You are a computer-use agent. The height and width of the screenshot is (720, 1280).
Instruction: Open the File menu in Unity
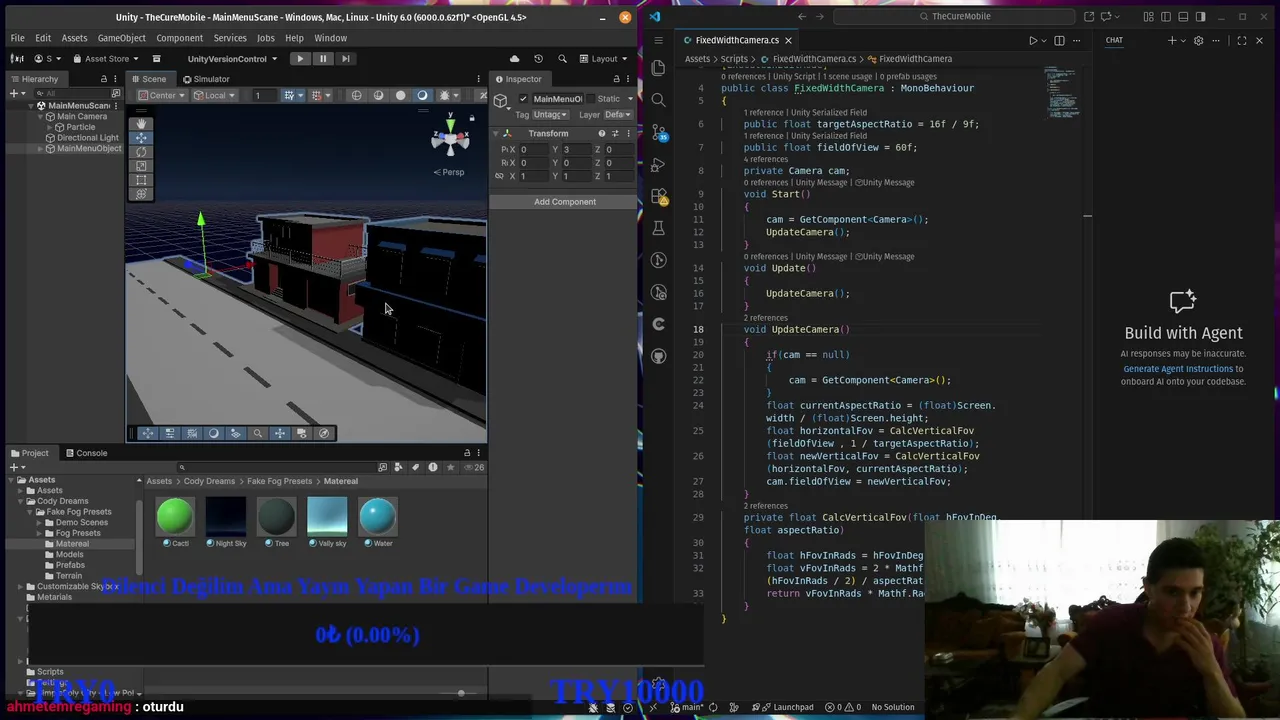click(x=17, y=38)
